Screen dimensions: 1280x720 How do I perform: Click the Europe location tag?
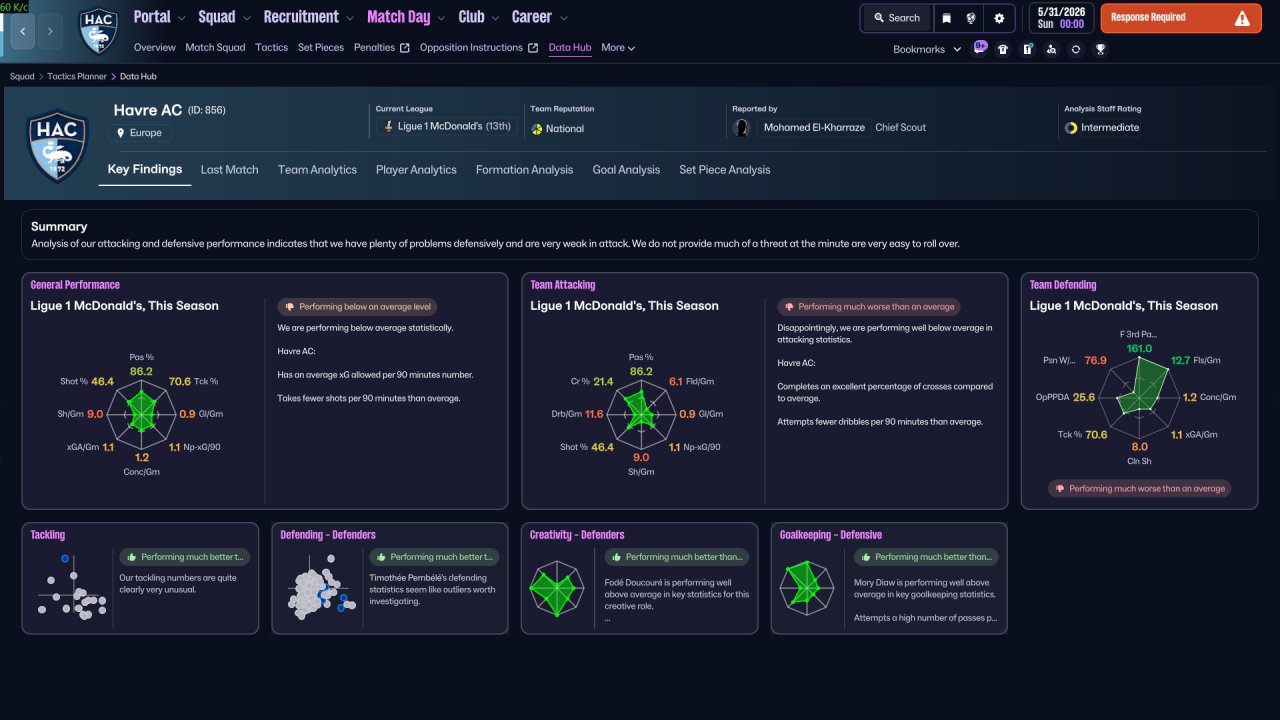140,133
